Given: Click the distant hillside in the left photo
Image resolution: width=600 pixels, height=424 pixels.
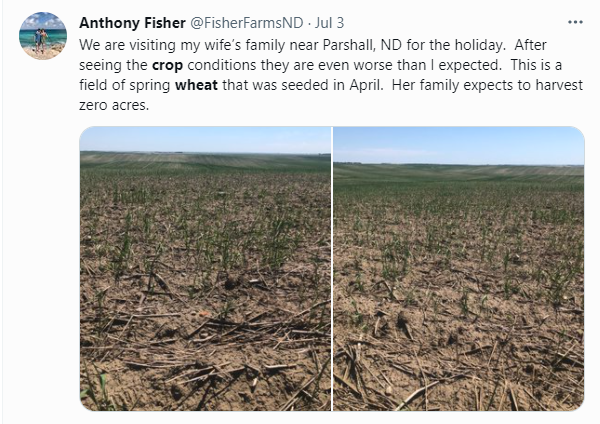Looking at the screenshot, I should 205,161.
